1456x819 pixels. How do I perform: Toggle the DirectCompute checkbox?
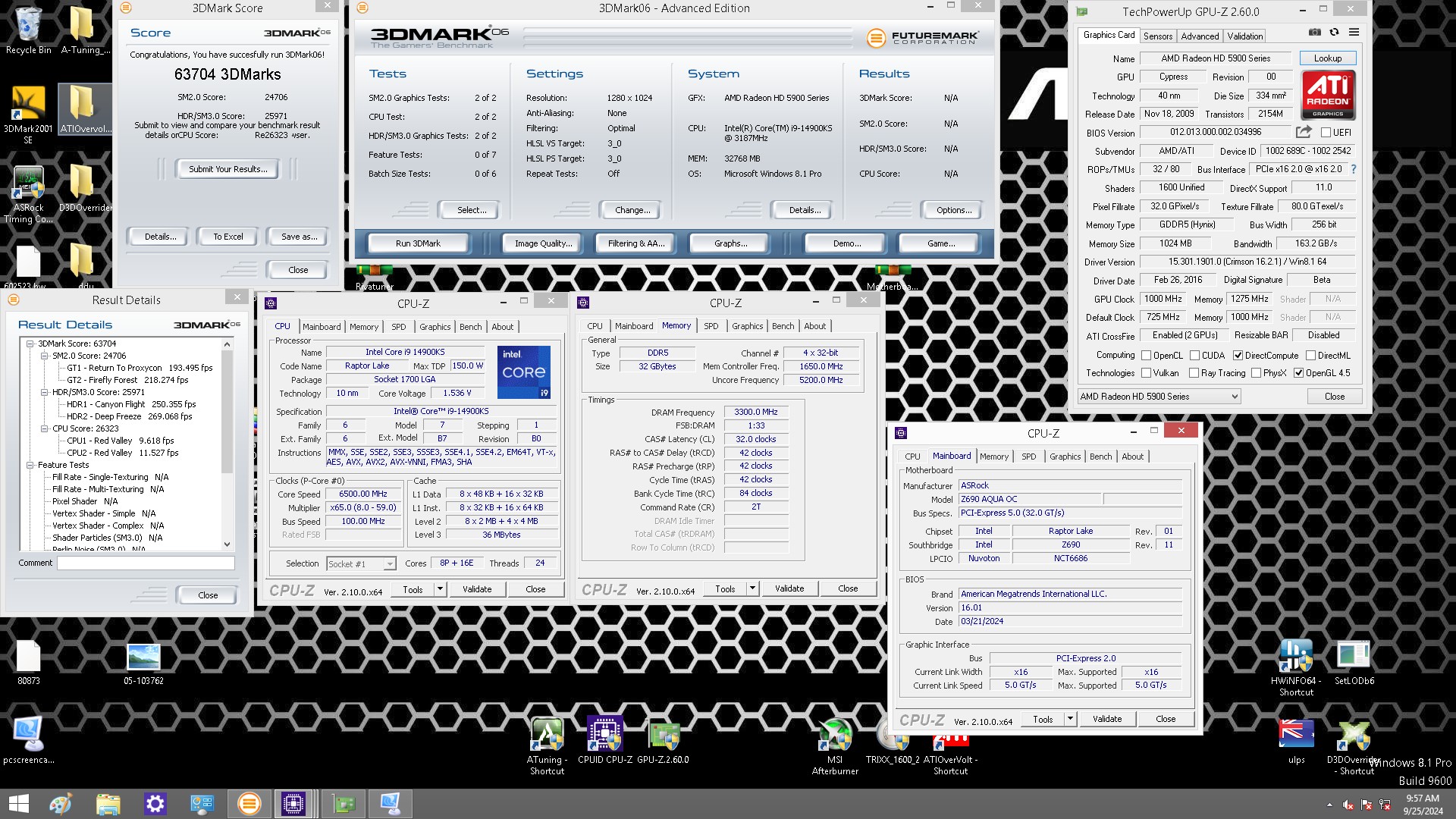(x=1238, y=355)
